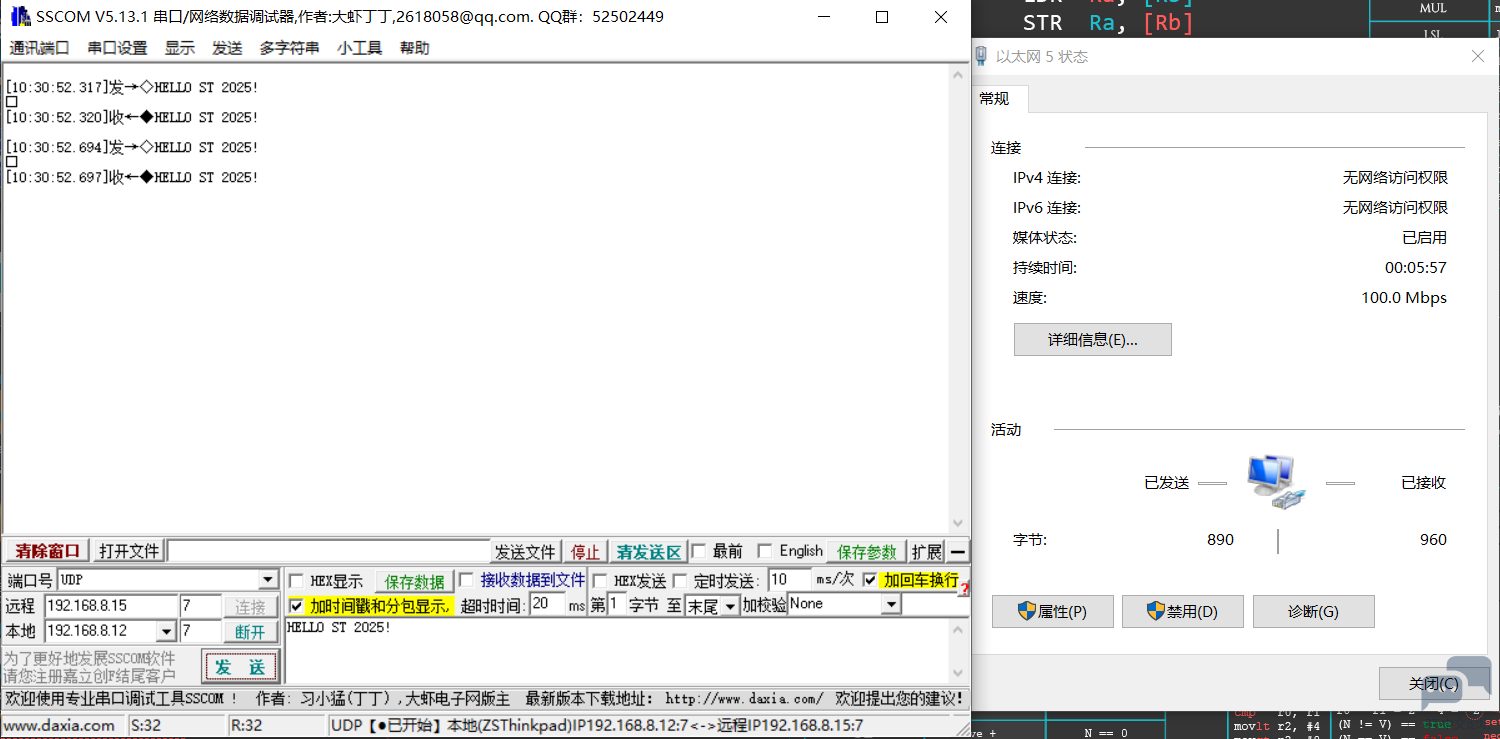Viewport: 1500px width, 739px height.
Task: Click the network computers activity icon
Action: [x=1277, y=484]
